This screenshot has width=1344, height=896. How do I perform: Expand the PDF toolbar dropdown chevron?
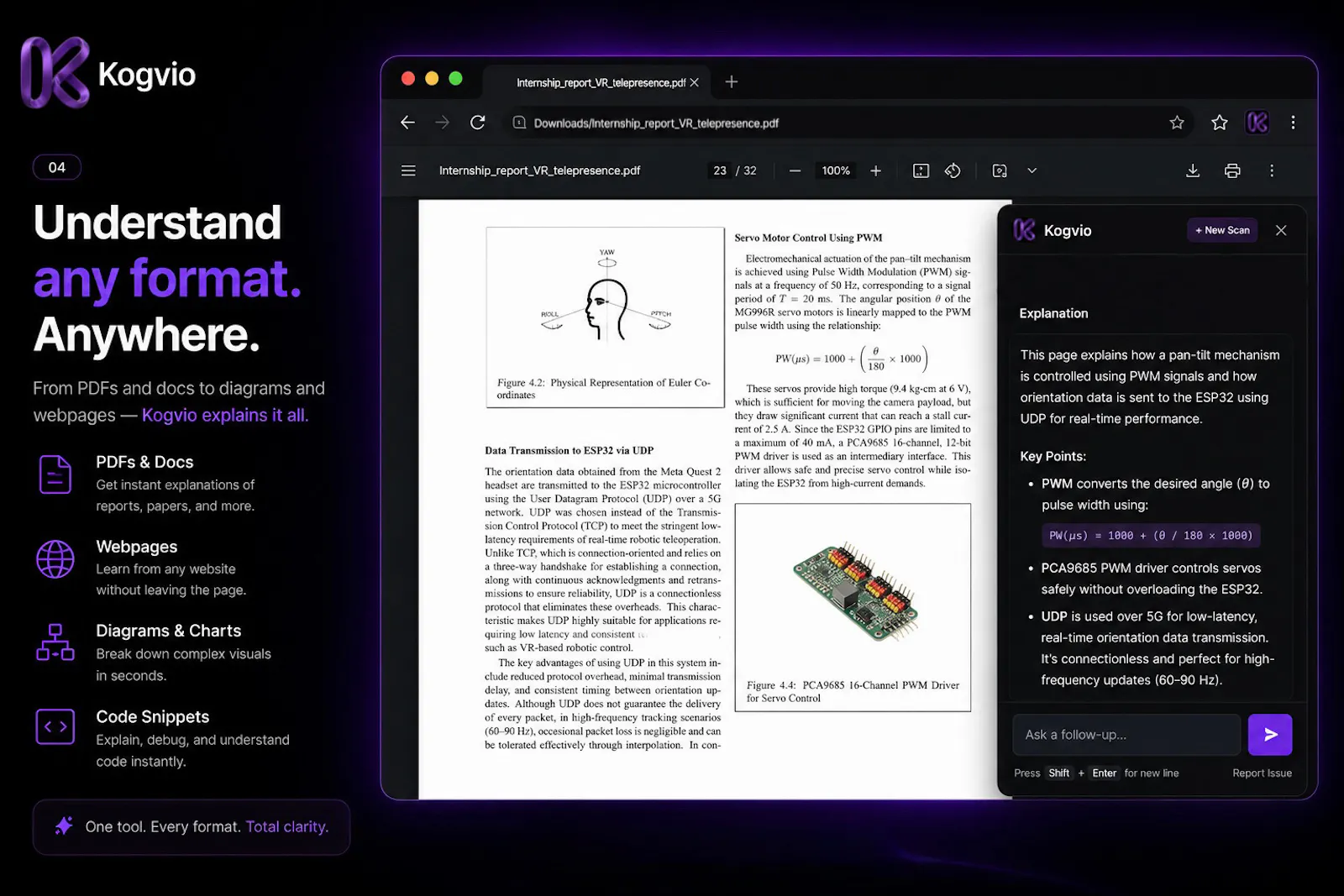[1032, 170]
